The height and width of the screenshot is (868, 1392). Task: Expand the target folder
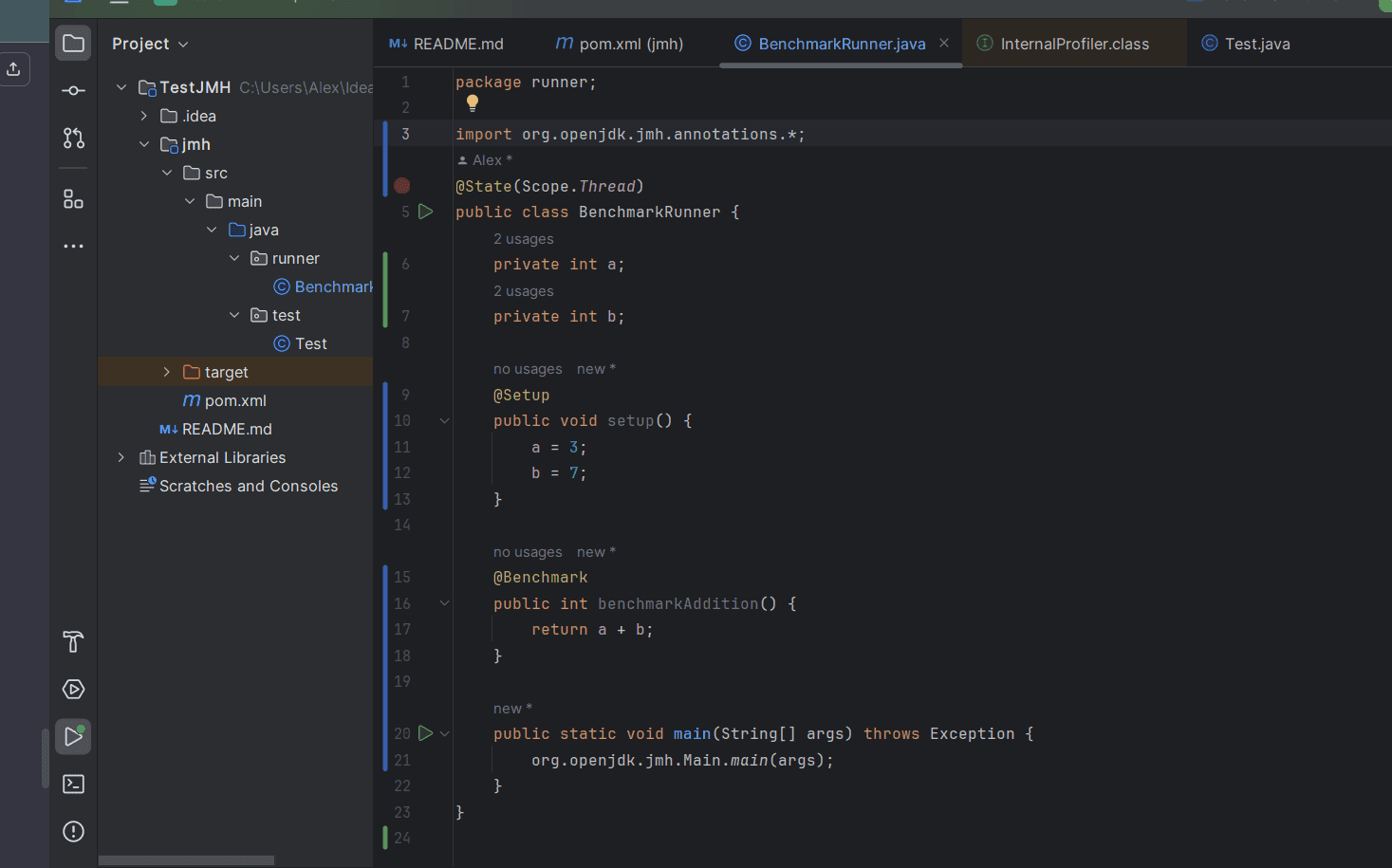point(167,372)
